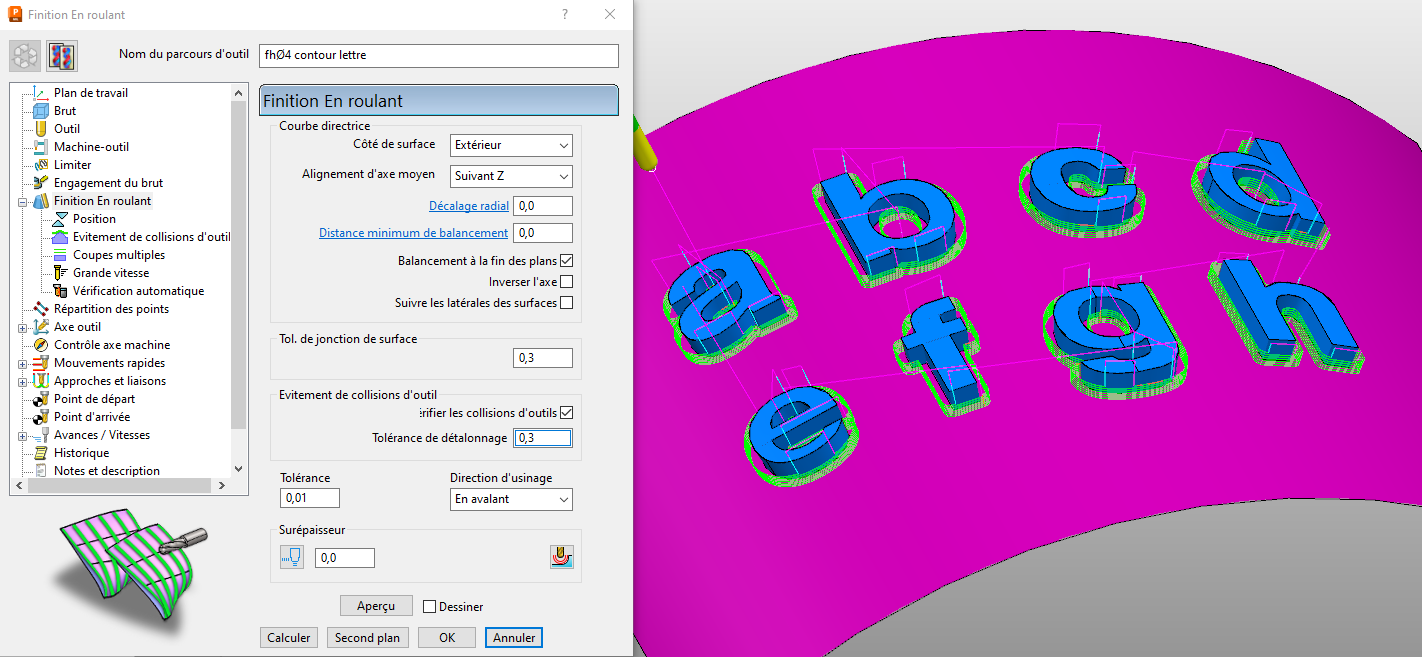Open the Direction d'usinage dropdown
This screenshot has height=657, width=1422.
[511, 499]
